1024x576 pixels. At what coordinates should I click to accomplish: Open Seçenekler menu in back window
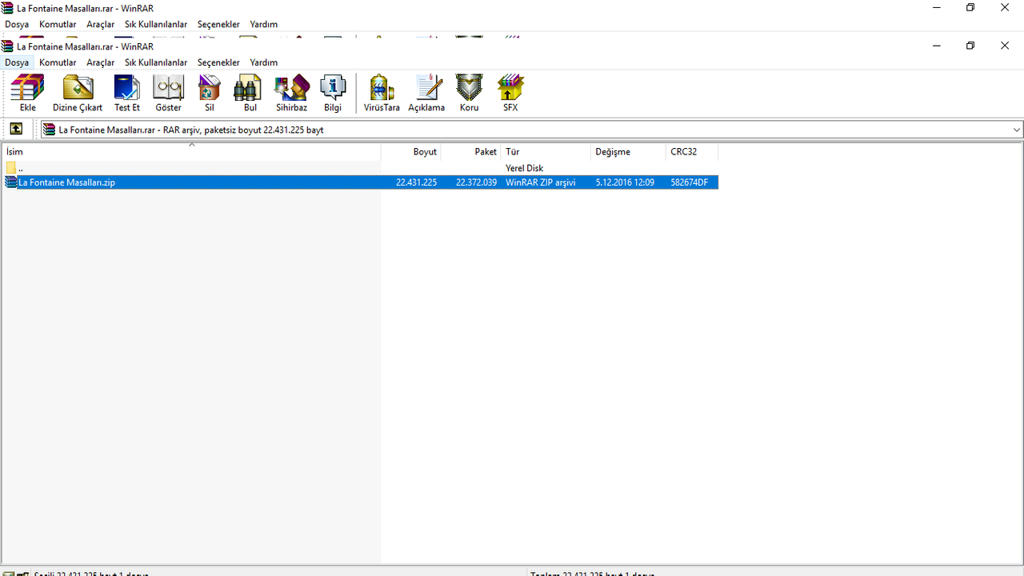218,24
